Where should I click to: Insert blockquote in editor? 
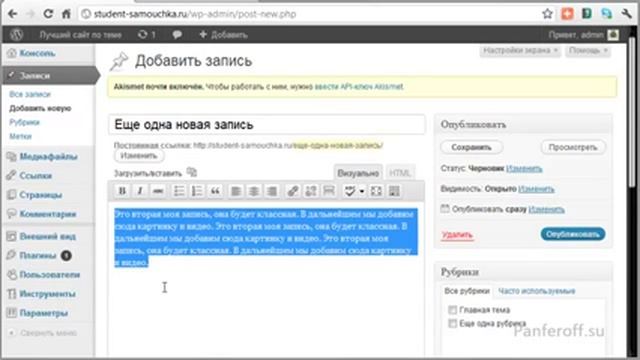(x=215, y=191)
